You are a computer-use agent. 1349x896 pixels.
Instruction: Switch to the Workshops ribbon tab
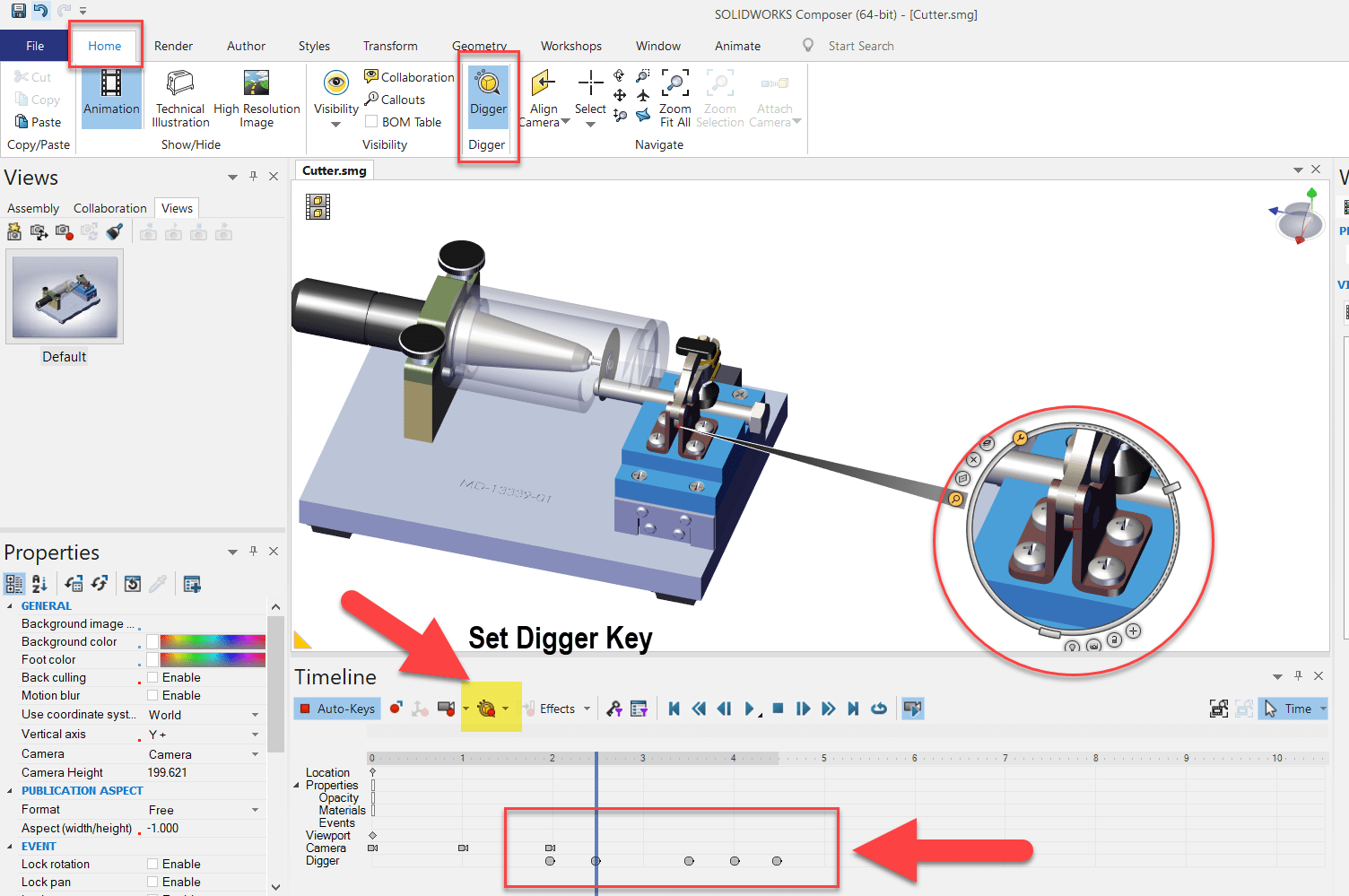571,46
